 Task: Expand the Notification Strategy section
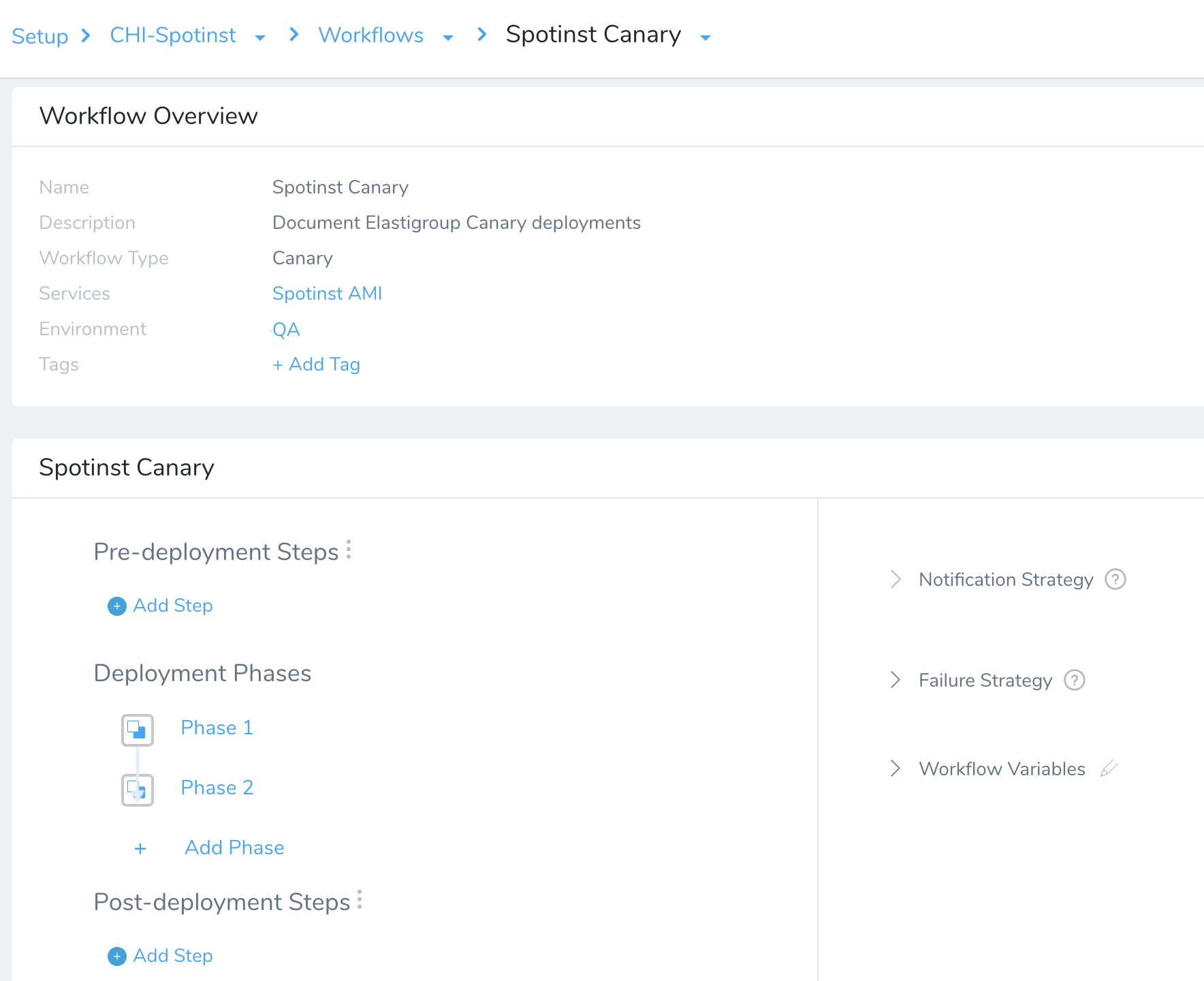[896, 580]
